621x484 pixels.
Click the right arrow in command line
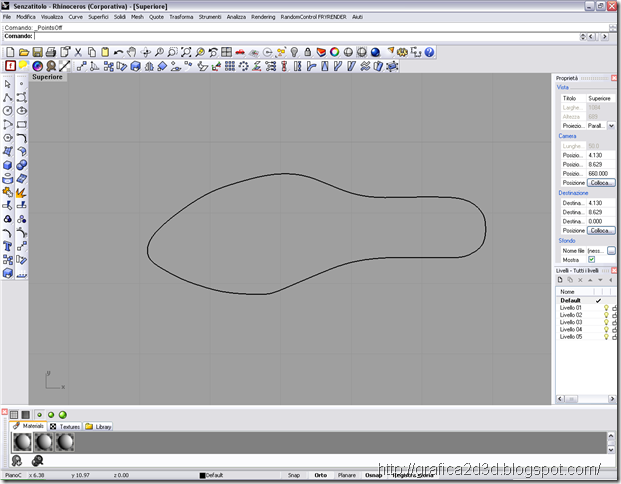pyautogui.click(x=604, y=36)
